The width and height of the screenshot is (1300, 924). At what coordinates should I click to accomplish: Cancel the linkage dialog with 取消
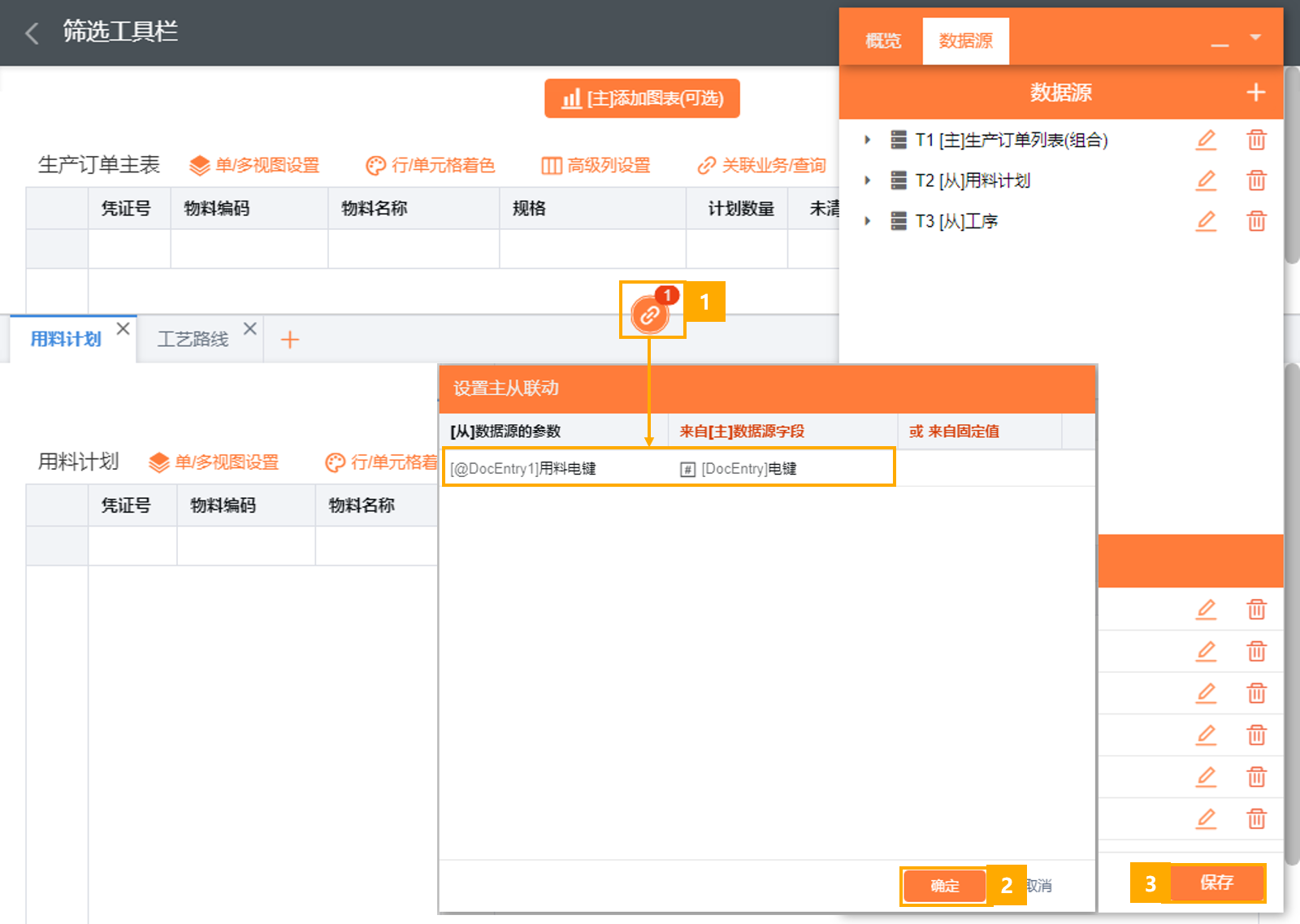(x=1039, y=886)
